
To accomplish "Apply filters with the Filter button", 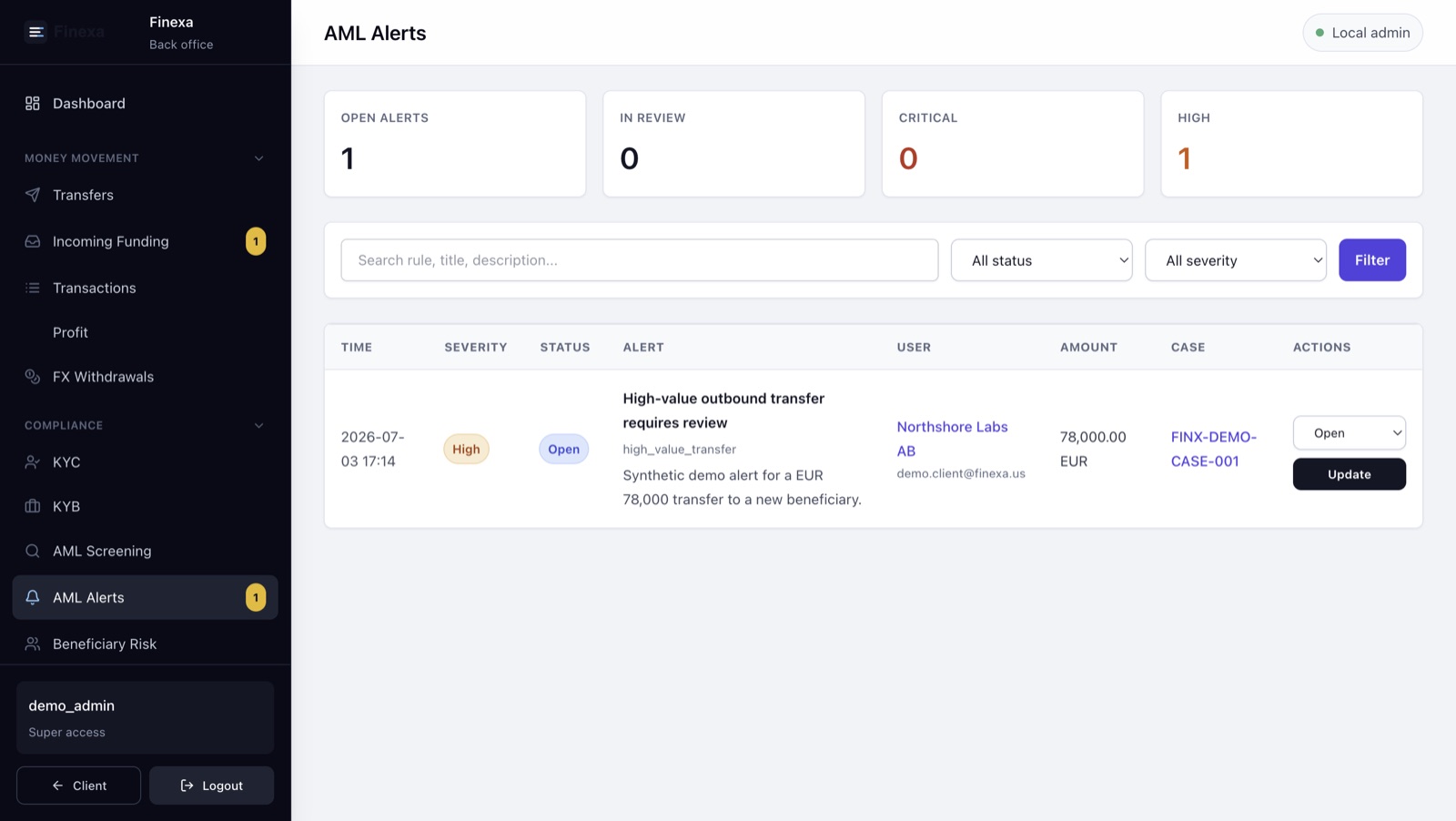I will tap(1371, 260).
